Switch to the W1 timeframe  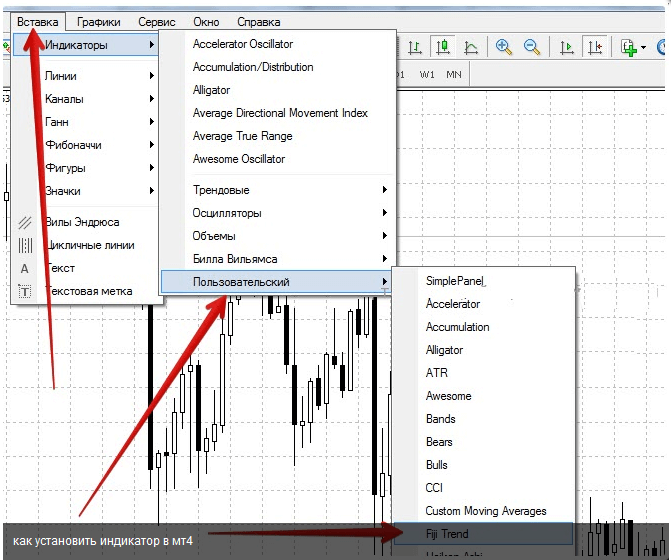[427, 75]
